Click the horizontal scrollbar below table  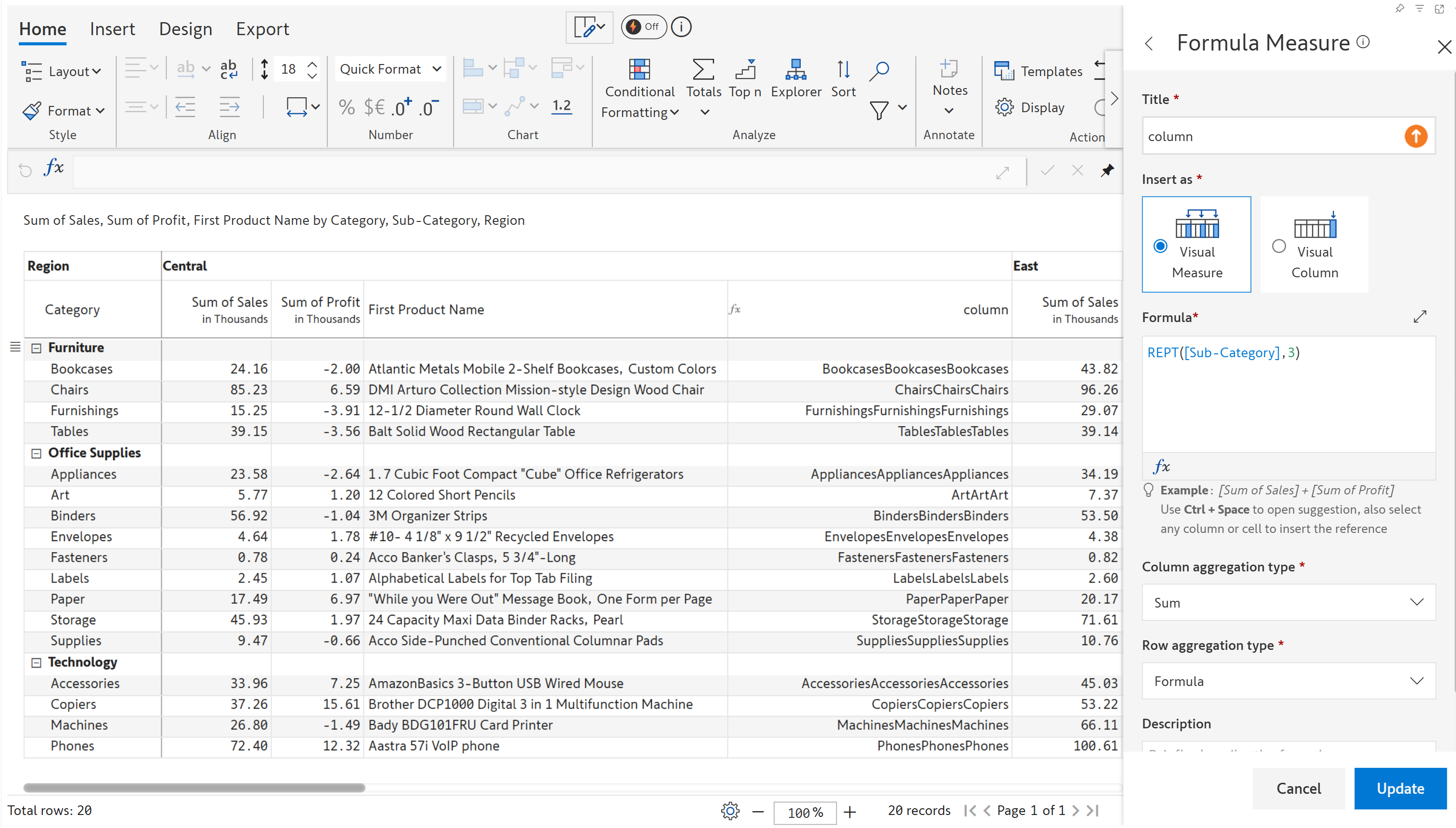point(194,788)
